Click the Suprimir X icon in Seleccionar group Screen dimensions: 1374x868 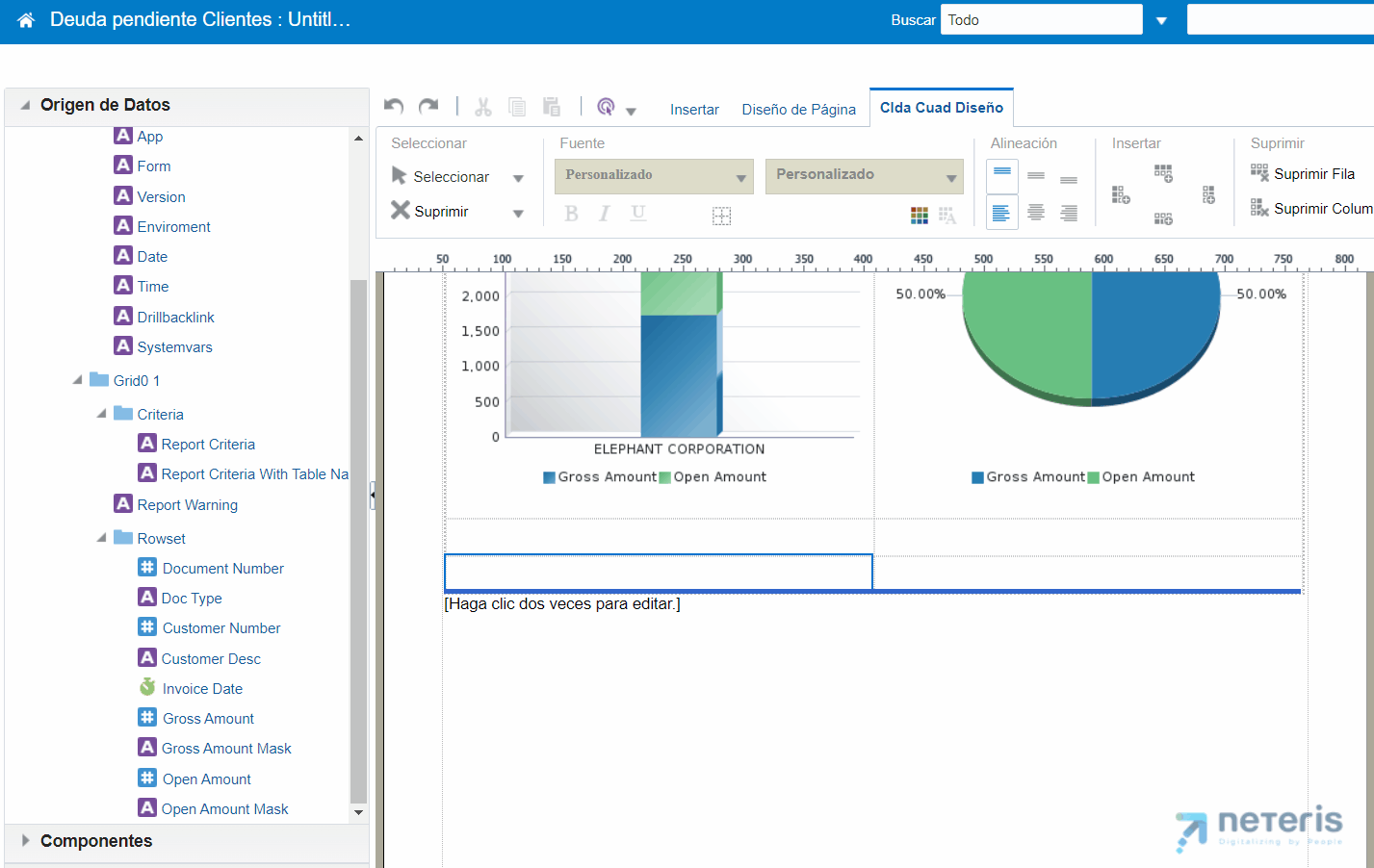click(401, 210)
